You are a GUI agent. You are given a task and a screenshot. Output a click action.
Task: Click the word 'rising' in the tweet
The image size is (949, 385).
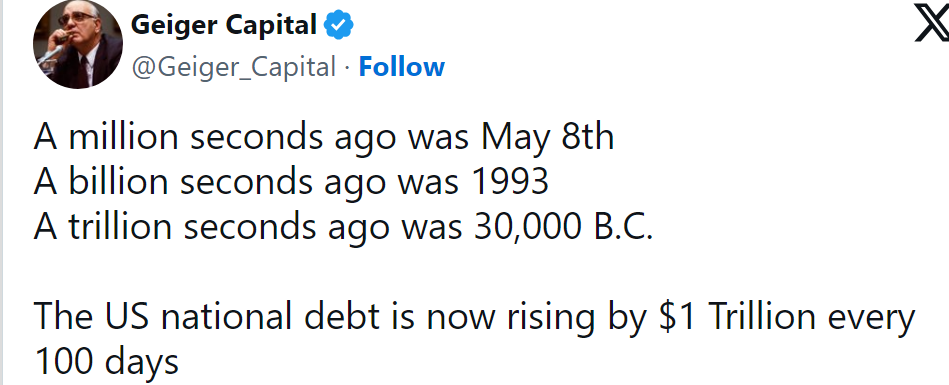(x=551, y=318)
